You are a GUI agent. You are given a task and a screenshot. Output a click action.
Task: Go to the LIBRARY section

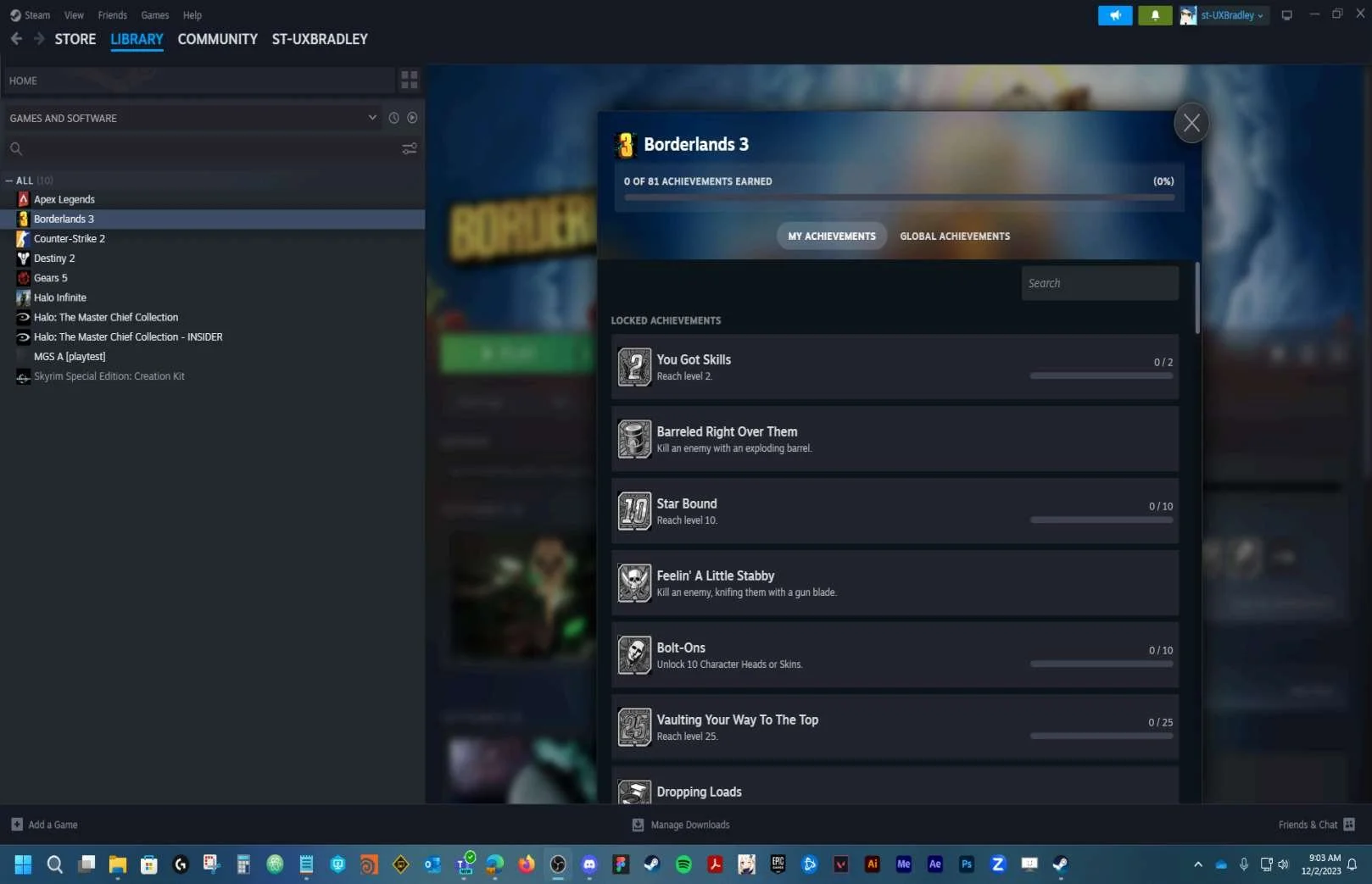pos(137,39)
